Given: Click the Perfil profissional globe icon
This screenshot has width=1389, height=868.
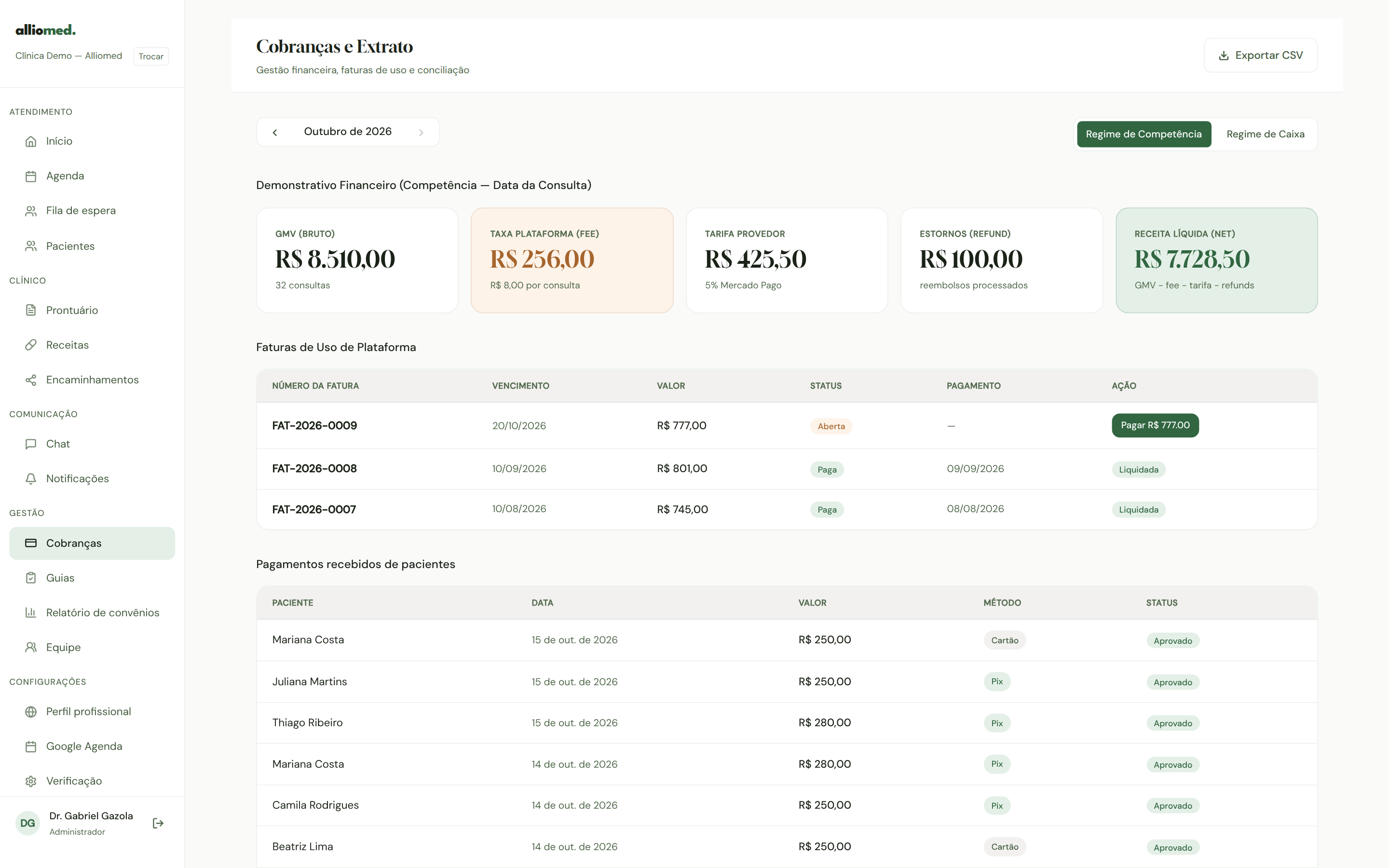Looking at the screenshot, I should [x=31, y=712].
